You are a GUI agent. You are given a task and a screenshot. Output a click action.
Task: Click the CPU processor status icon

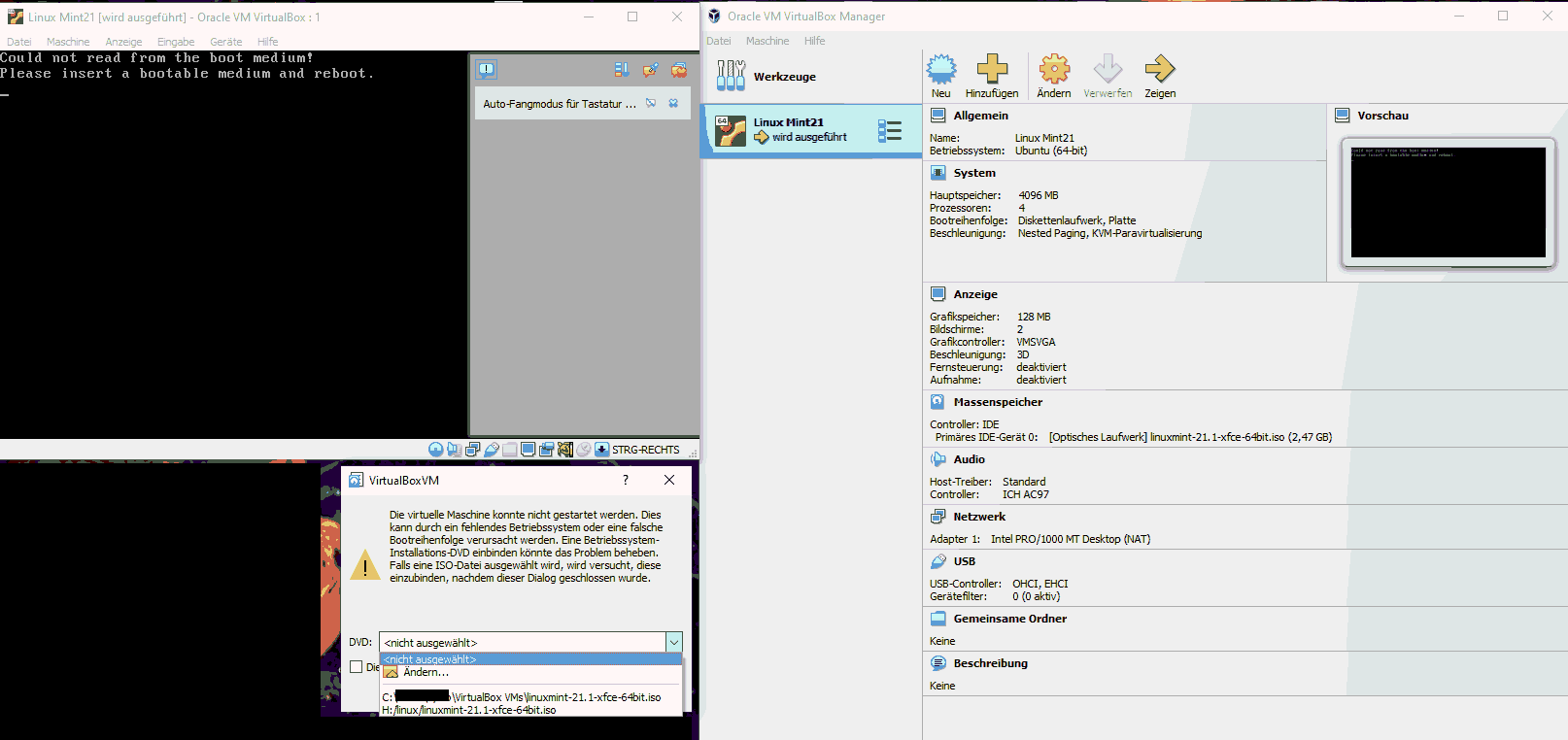(564, 450)
